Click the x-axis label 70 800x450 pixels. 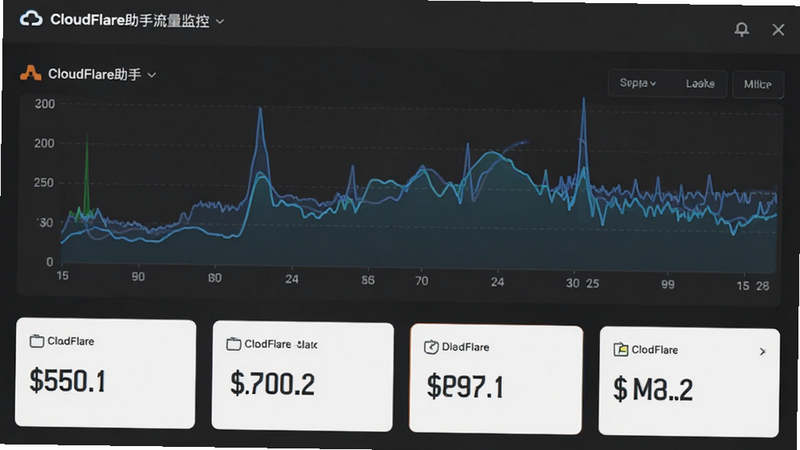[421, 281]
